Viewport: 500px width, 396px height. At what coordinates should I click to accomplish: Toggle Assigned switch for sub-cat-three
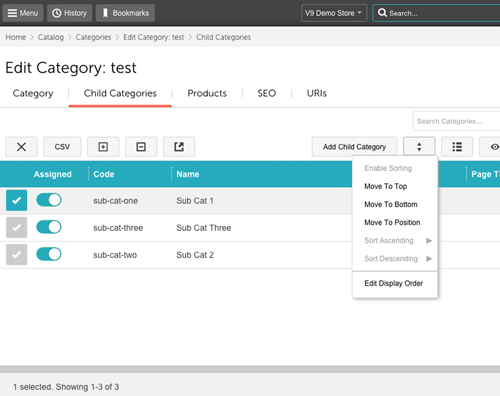point(49,227)
